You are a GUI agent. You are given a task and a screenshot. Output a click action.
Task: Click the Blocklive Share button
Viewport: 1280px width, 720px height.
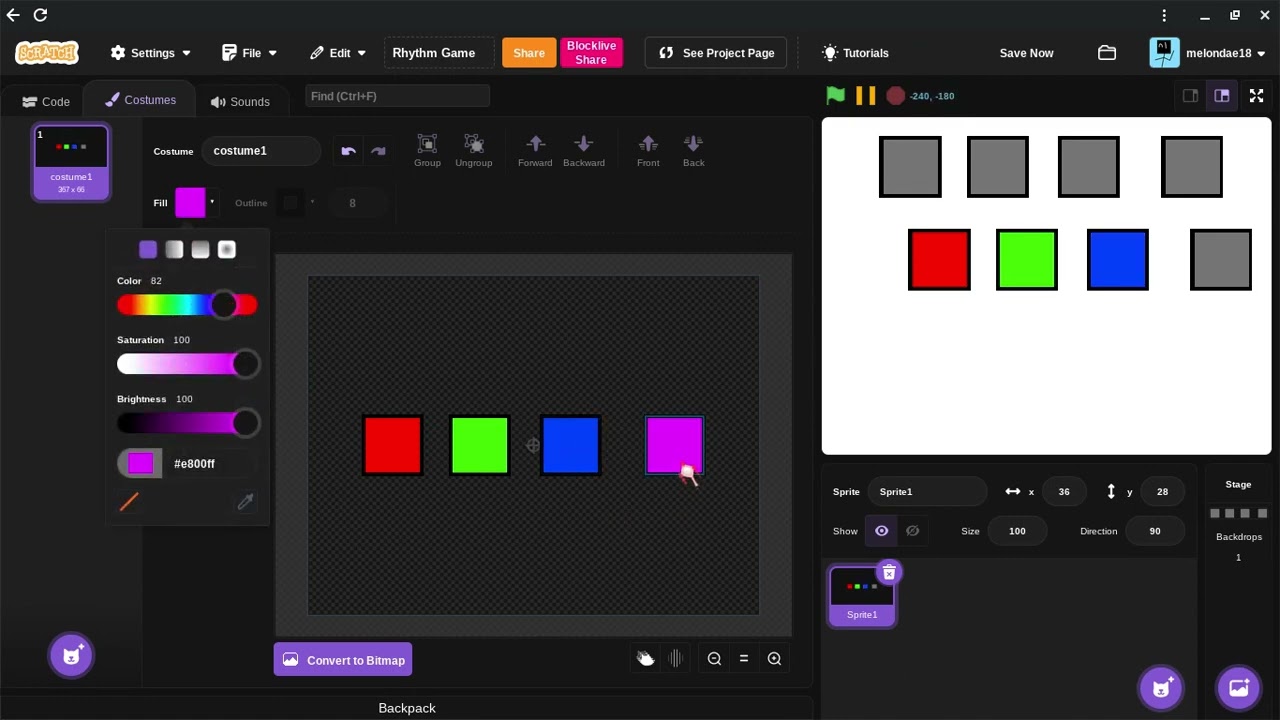[x=591, y=53]
